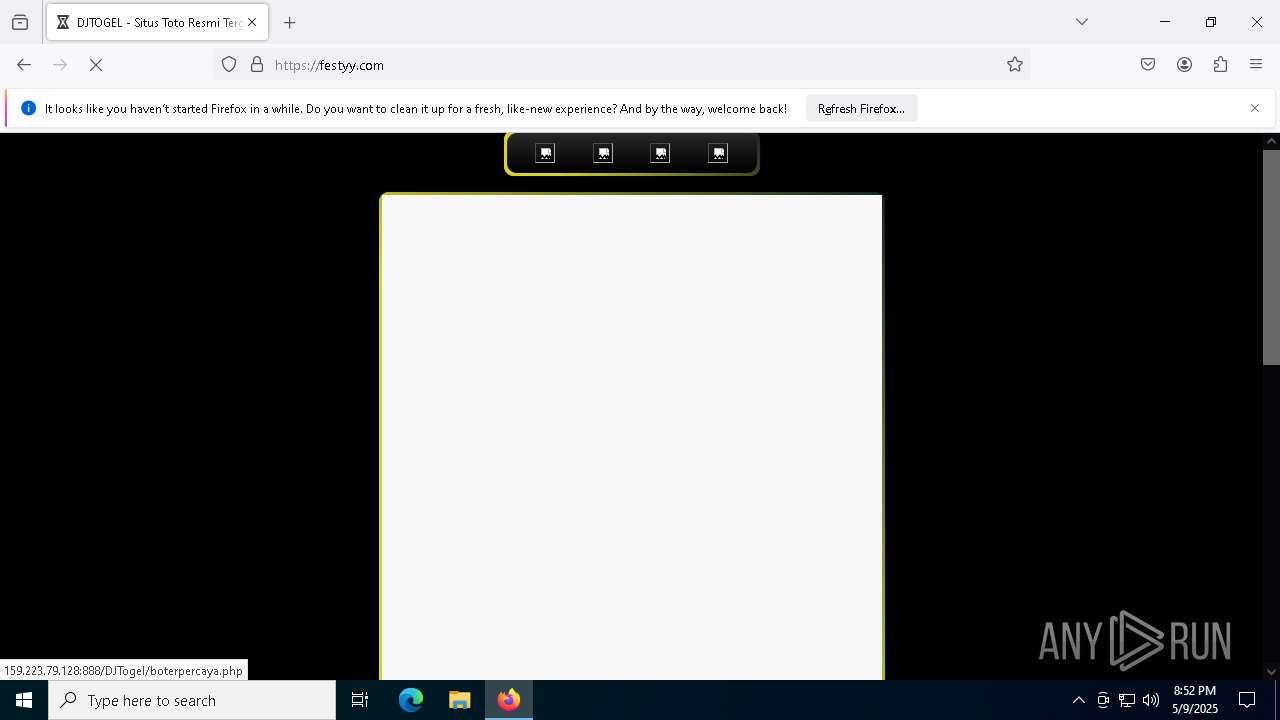The width and height of the screenshot is (1280, 720).
Task: Bookmark this page with star icon
Action: coord(1015,65)
